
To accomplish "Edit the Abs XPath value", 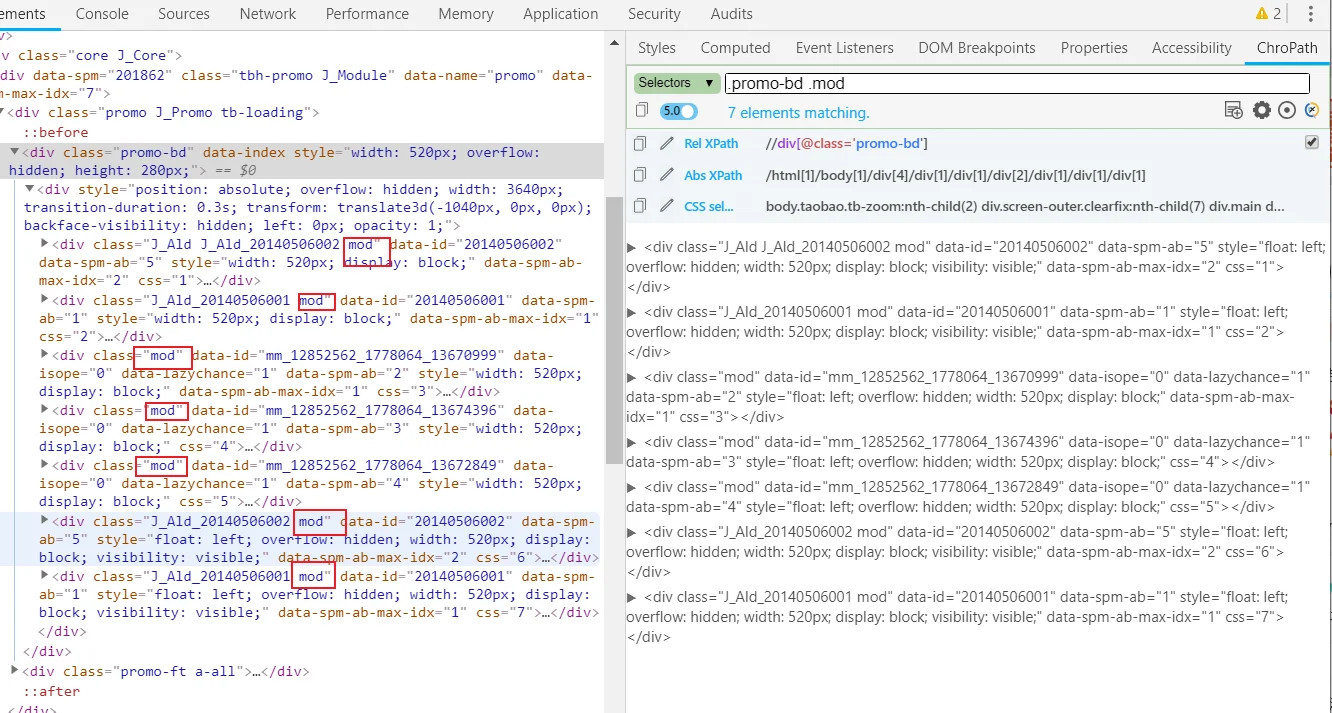I will click(x=667, y=175).
